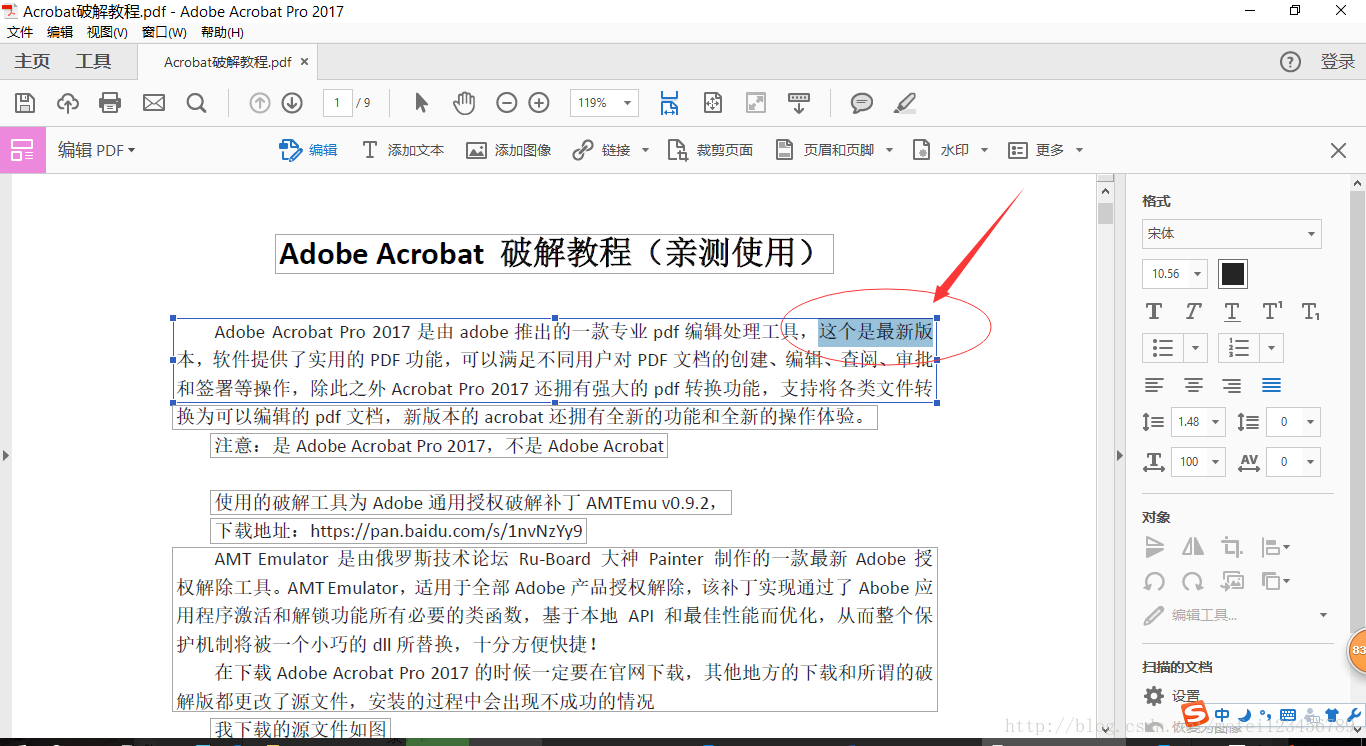
Task: Open the 文件 menu
Action: pyautogui.click(x=20, y=32)
